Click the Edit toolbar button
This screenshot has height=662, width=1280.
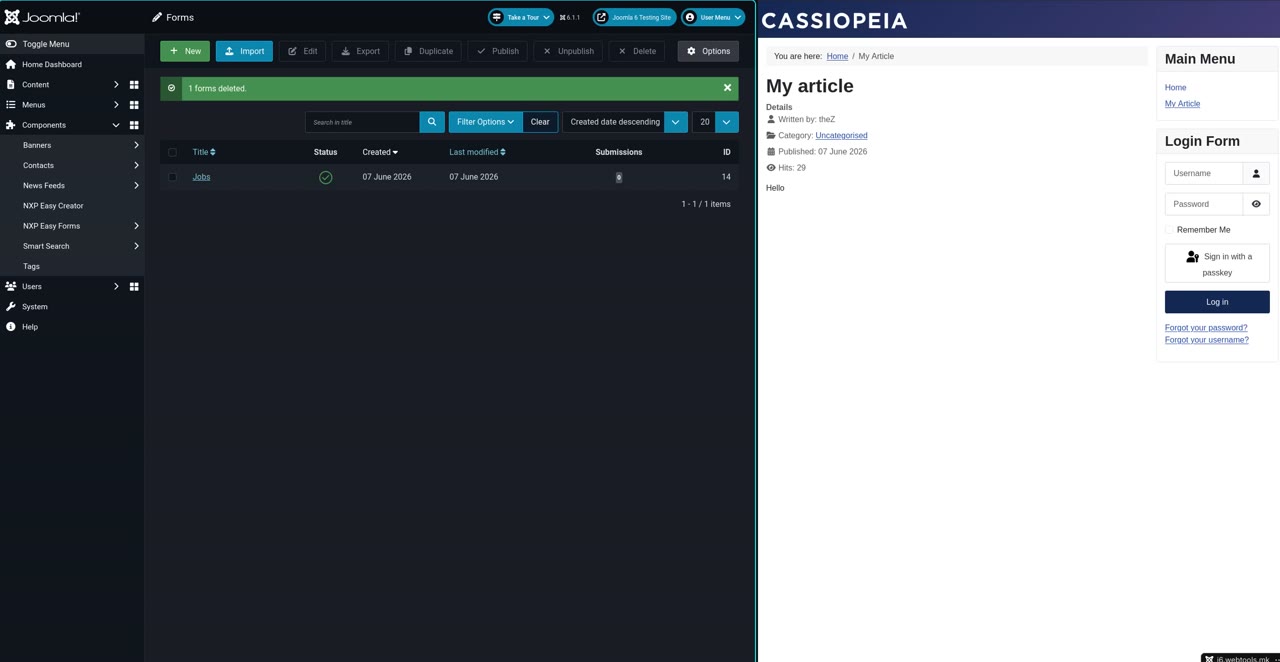pos(302,51)
